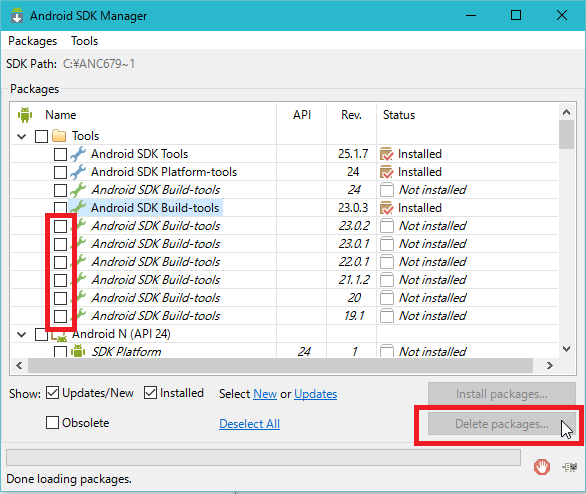
Task: Click the Android icon beside SDK Platform
Action: coord(78,351)
